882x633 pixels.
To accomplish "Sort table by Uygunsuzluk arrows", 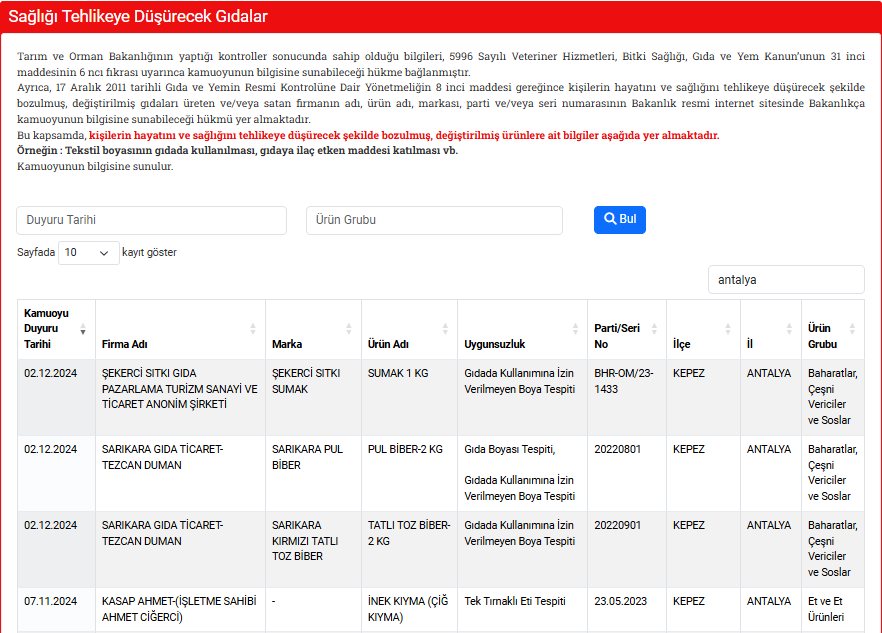I will click(575, 329).
